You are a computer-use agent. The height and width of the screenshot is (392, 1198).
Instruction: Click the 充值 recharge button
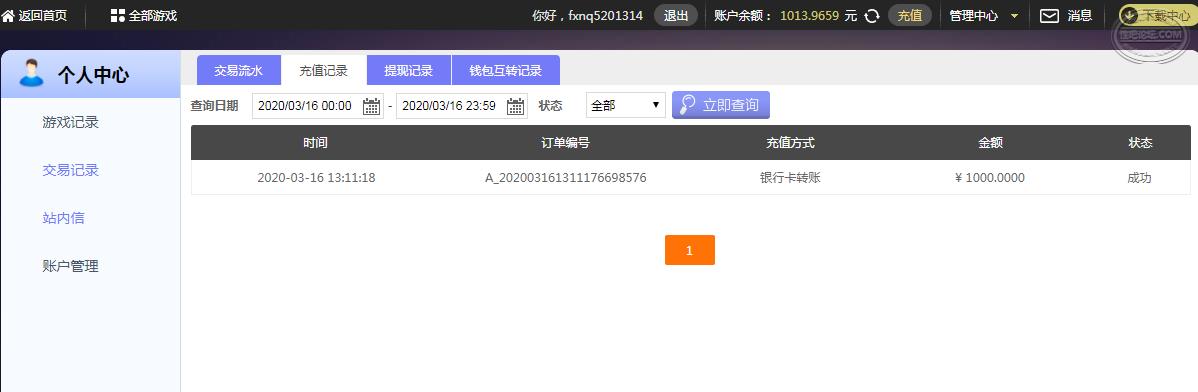pos(909,15)
